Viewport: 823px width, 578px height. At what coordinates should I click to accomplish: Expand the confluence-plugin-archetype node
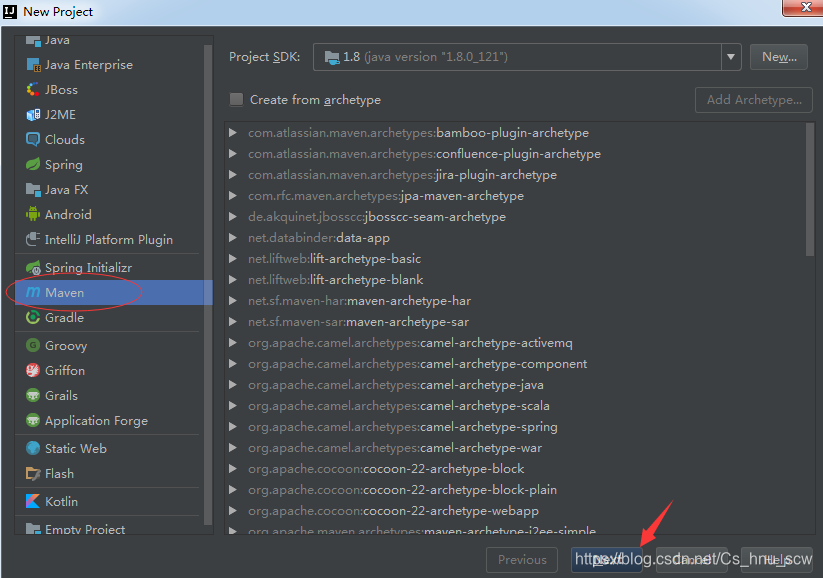pyautogui.click(x=233, y=154)
